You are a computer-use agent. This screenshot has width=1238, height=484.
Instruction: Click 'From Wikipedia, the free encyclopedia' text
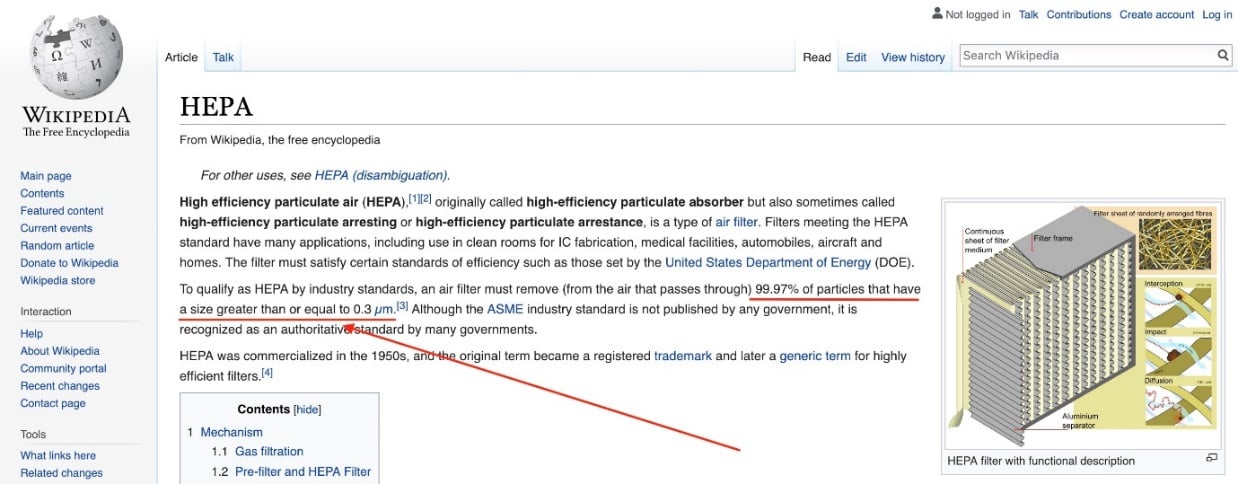coord(280,140)
